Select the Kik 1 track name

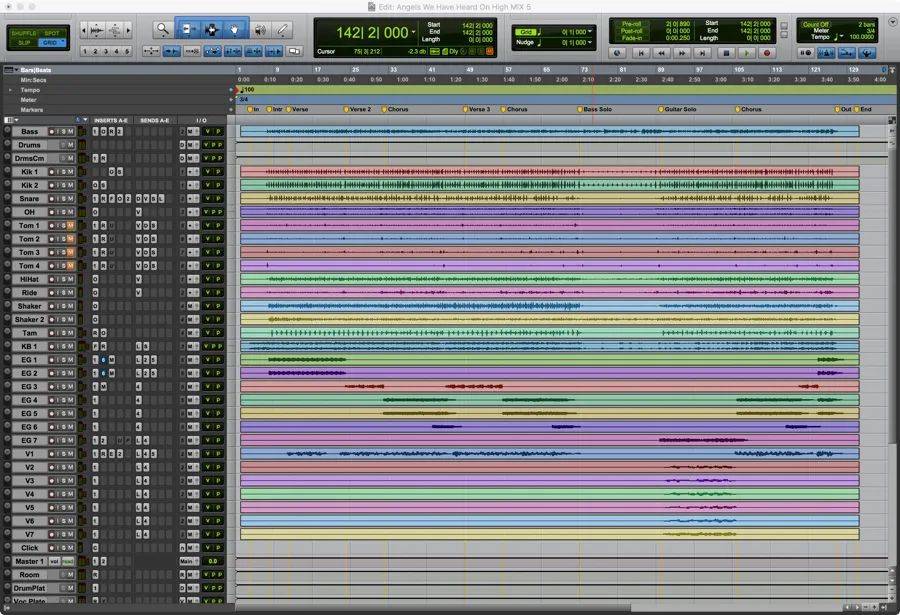click(27, 172)
